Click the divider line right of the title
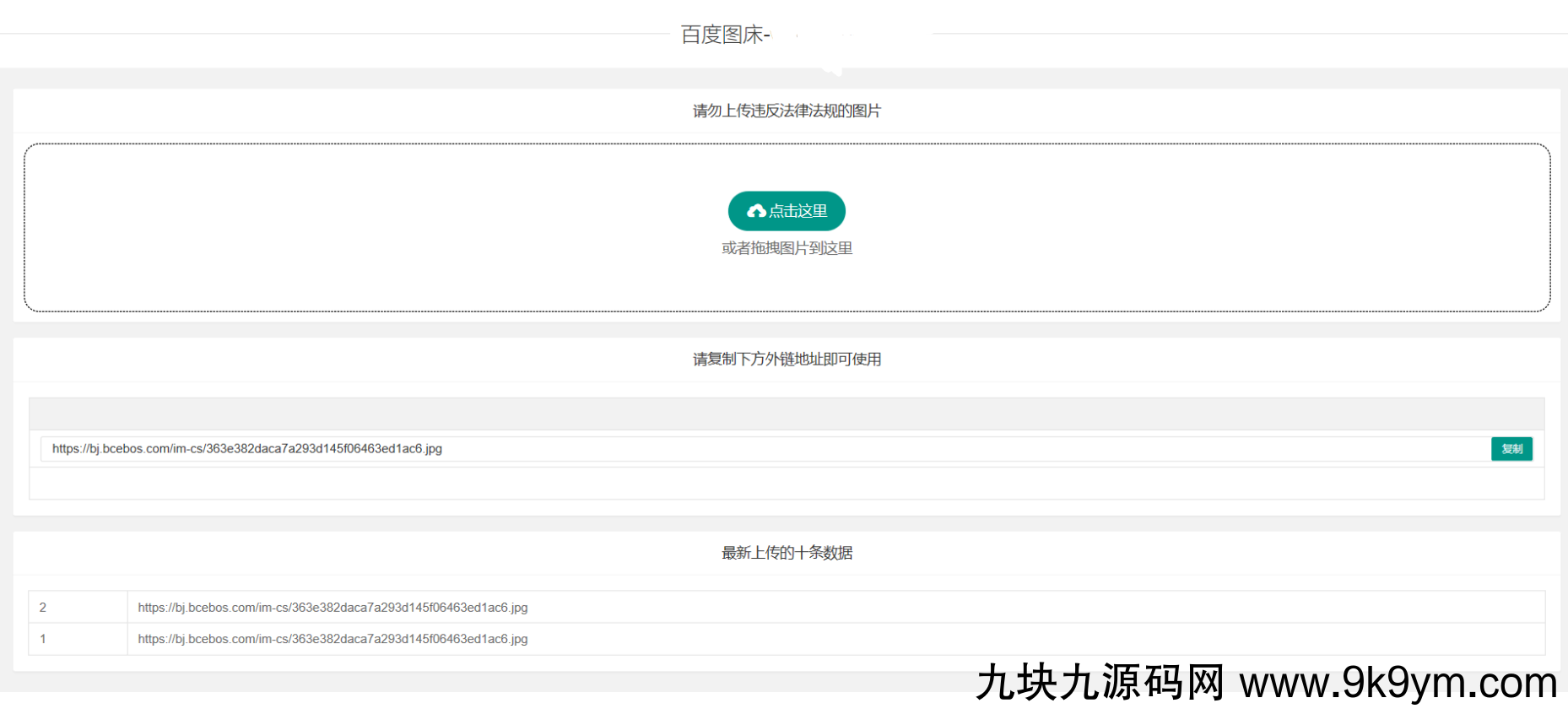The width and height of the screenshot is (1568, 714). tap(1249, 34)
